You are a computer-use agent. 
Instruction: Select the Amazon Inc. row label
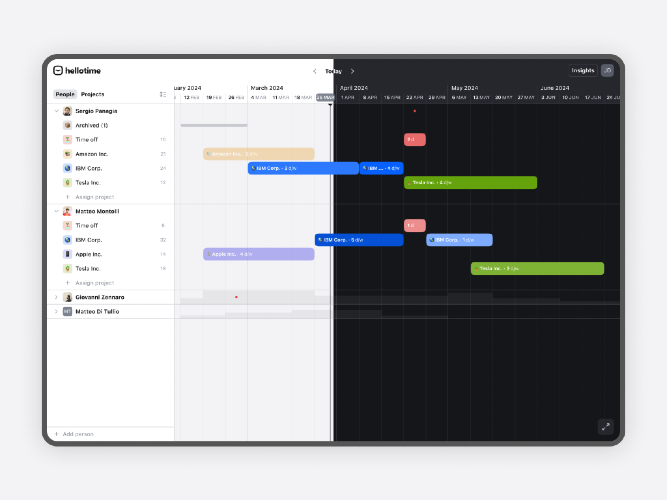(x=91, y=154)
